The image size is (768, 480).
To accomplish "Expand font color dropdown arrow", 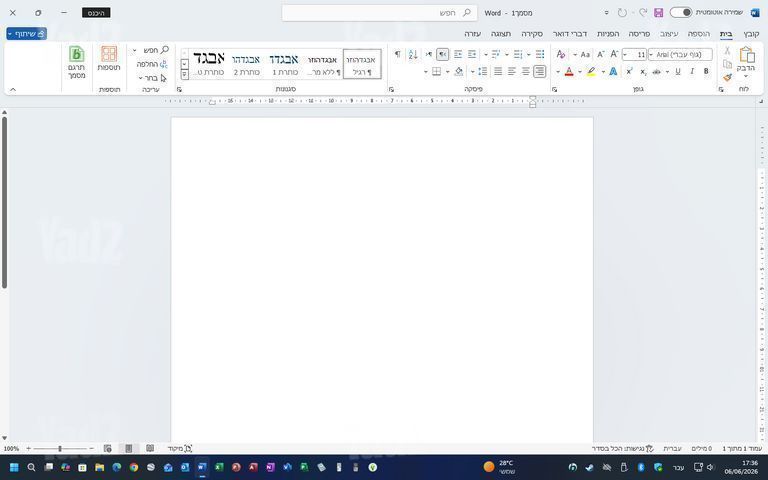I will coord(558,72).
